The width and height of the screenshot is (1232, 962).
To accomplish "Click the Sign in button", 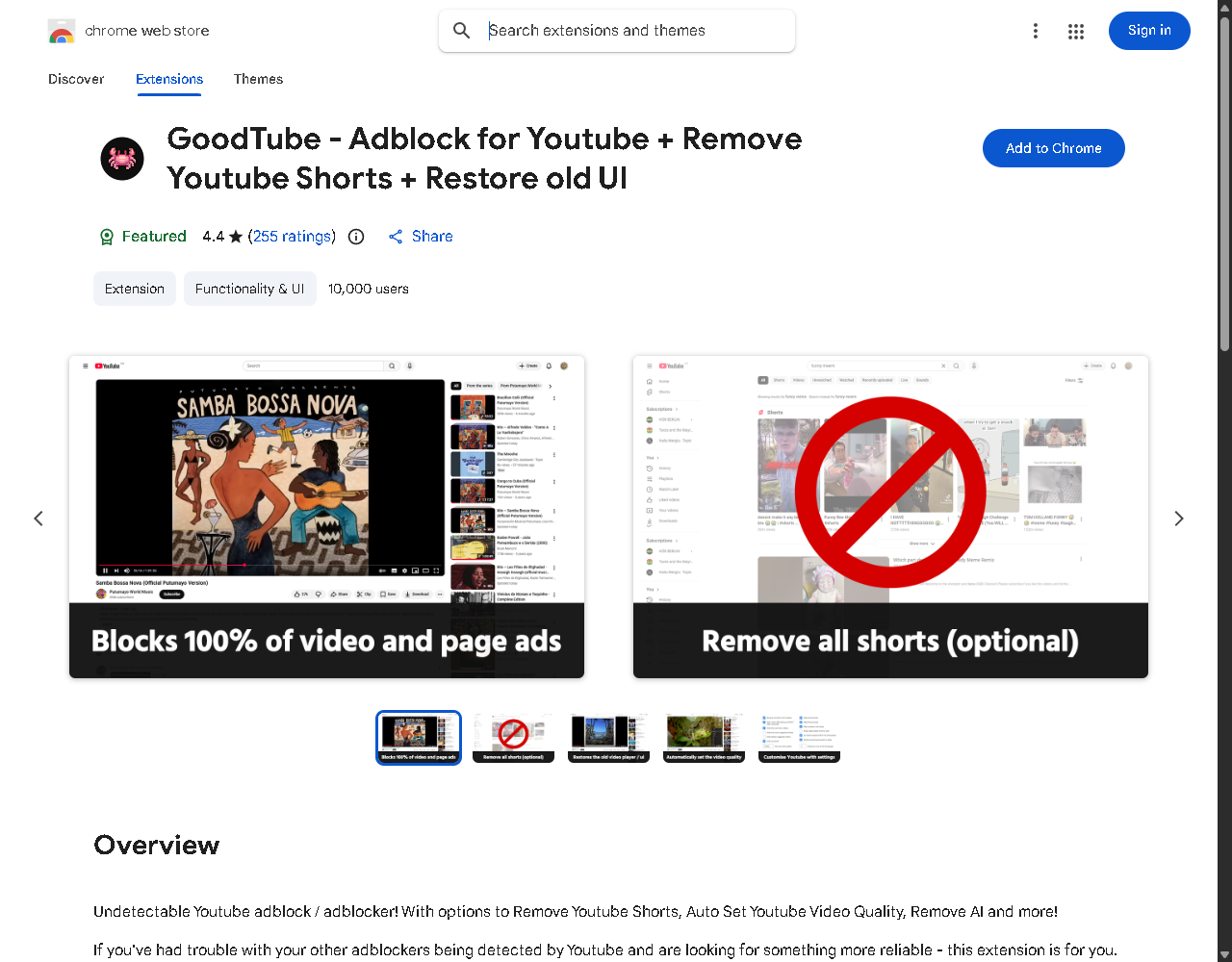I will point(1149,31).
